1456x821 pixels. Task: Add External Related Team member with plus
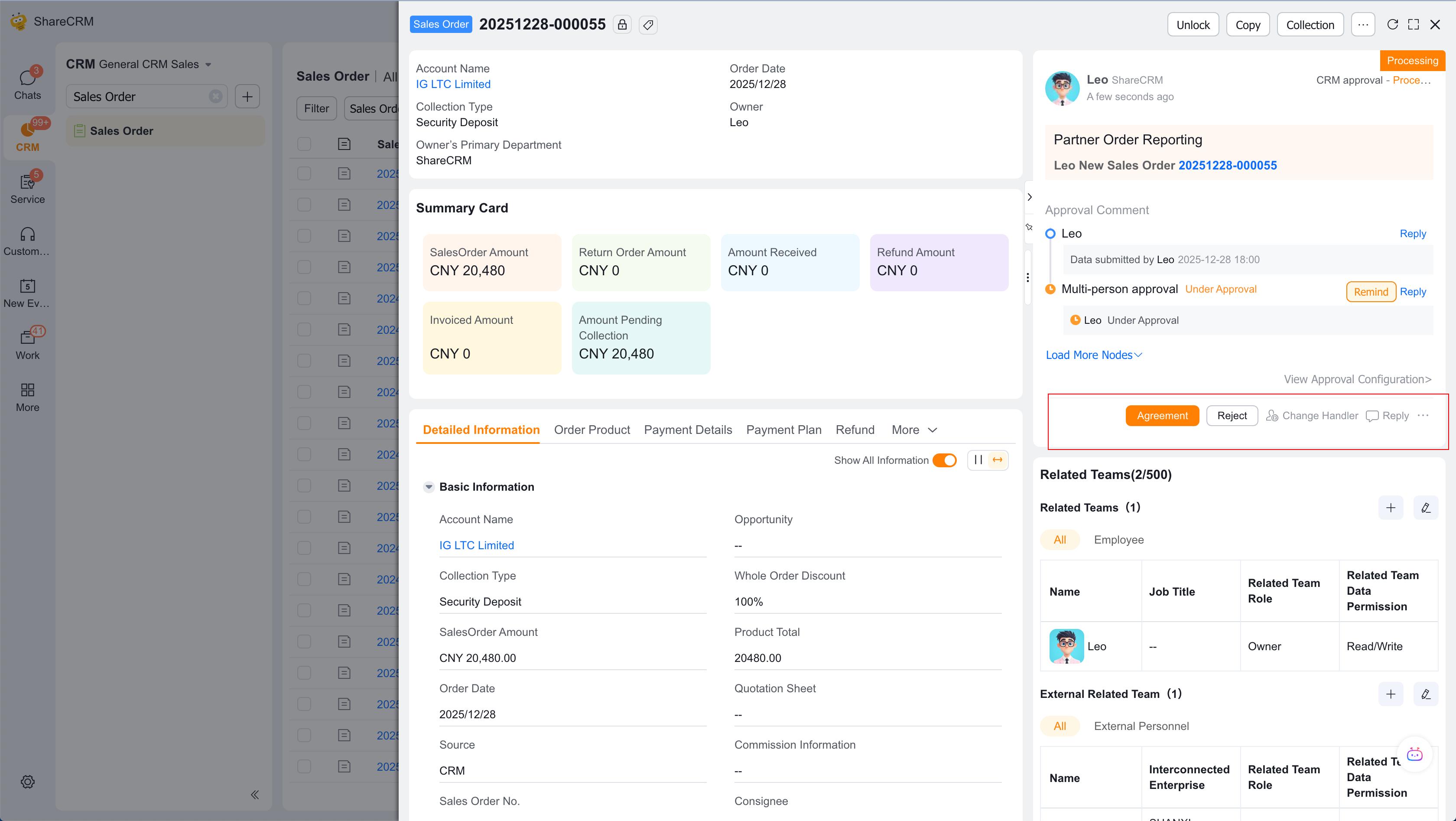(1391, 694)
